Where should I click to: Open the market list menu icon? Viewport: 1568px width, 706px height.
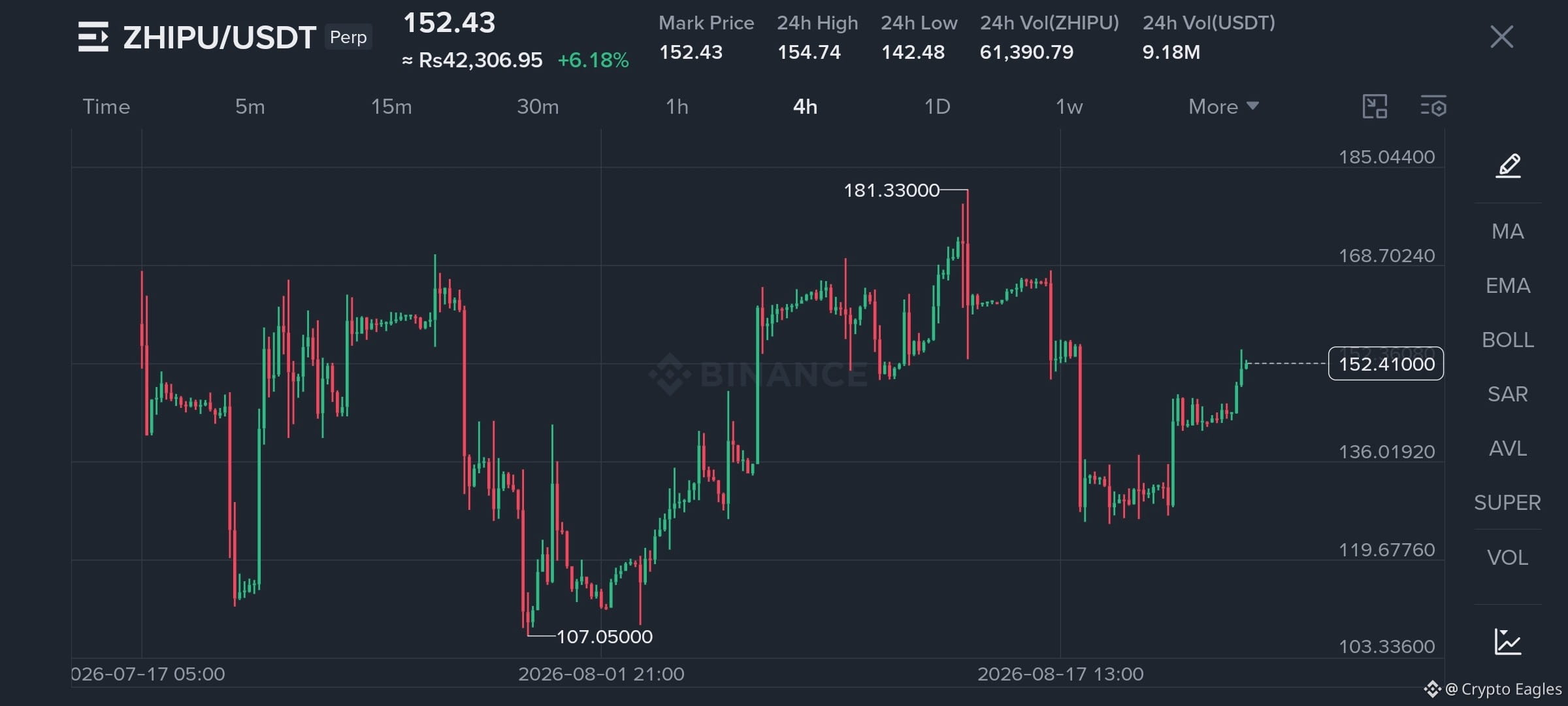point(93,37)
